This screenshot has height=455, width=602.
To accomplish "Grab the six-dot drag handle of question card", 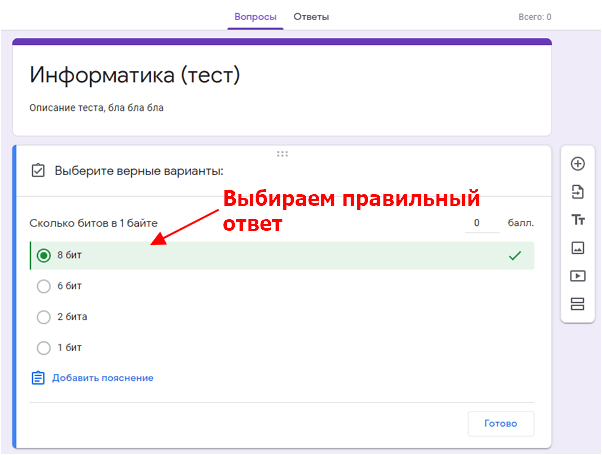I will (x=282, y=154).
